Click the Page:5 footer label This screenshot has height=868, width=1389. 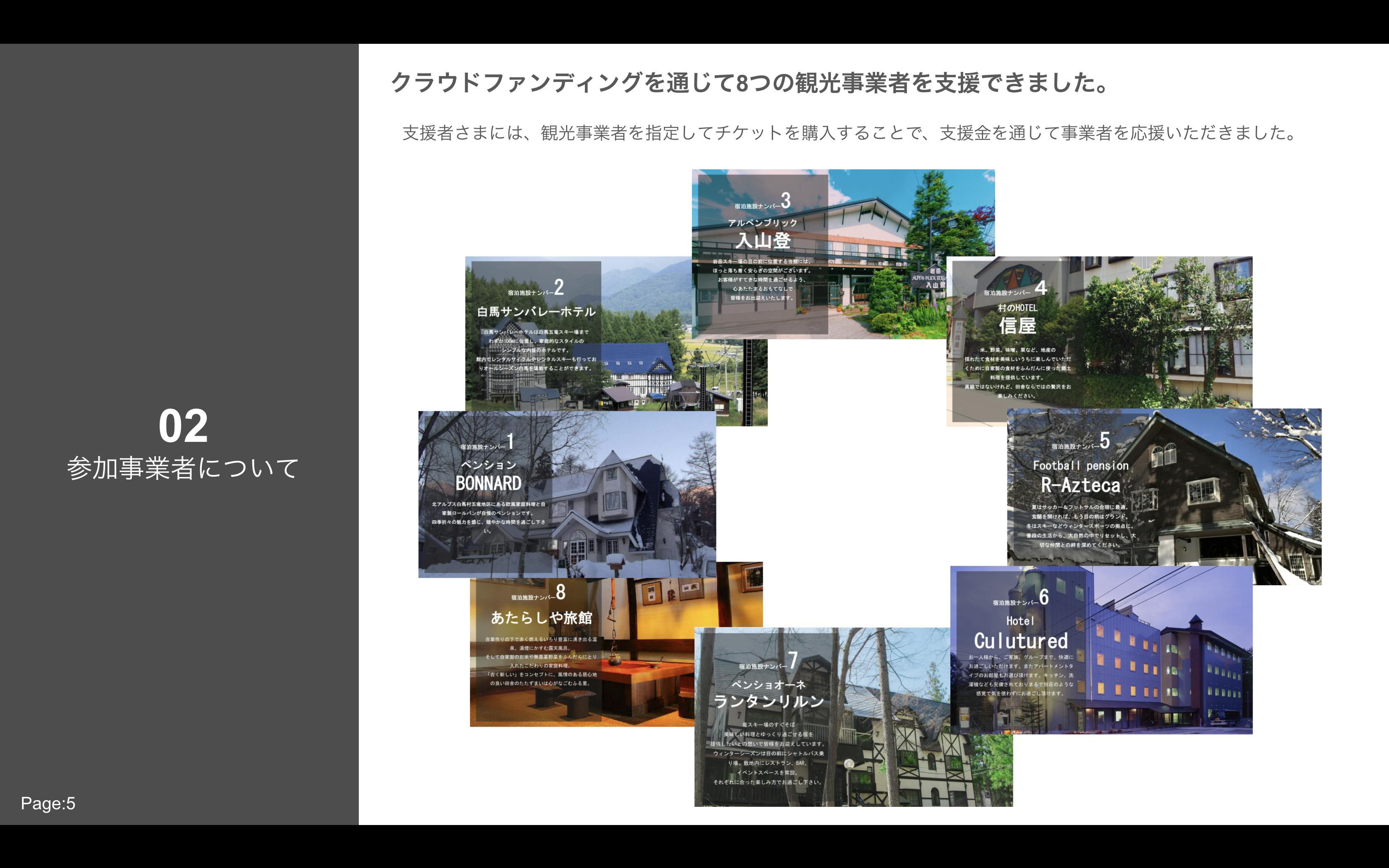[48, 803]
